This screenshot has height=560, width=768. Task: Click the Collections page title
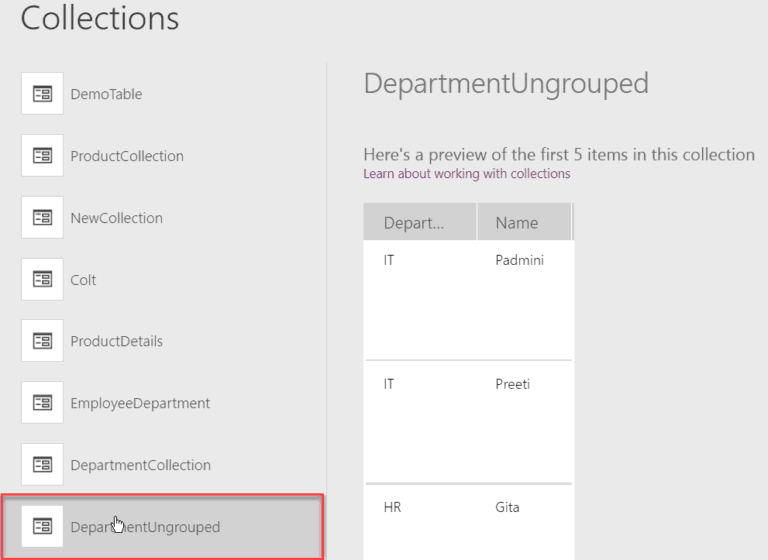pos(100,18)
